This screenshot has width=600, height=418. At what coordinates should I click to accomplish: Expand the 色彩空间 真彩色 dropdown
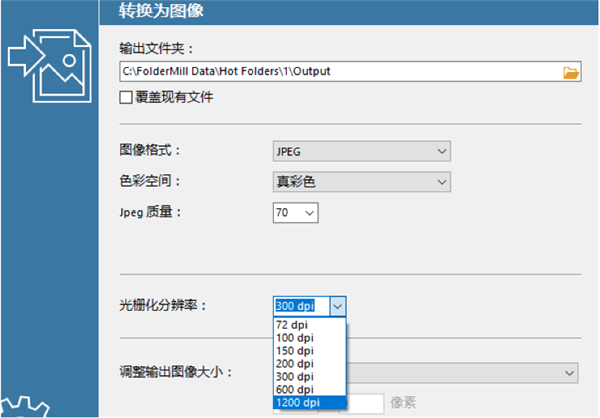click(x=362, y=182)
